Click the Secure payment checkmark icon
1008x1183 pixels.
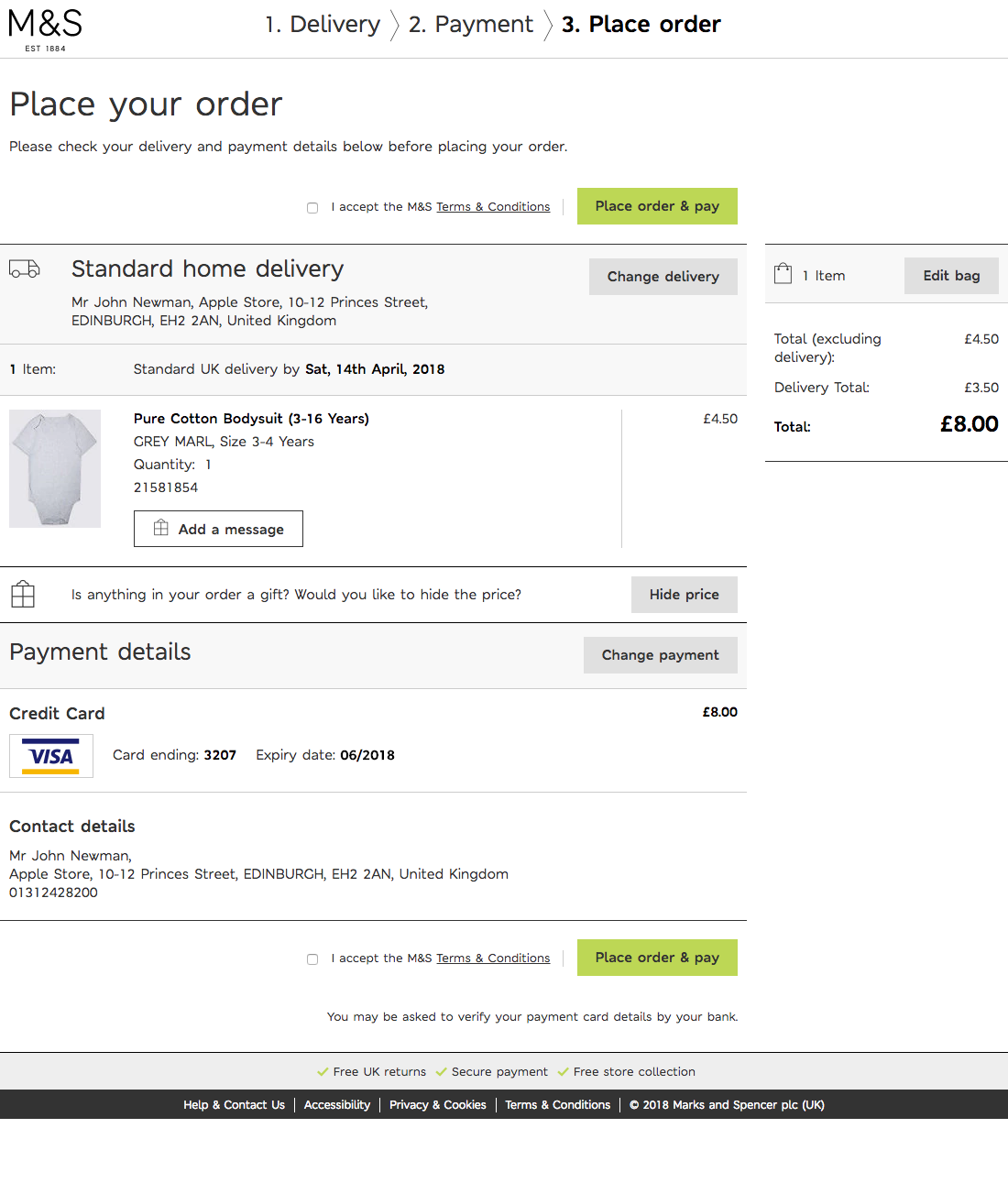(x=441, y=1071)
